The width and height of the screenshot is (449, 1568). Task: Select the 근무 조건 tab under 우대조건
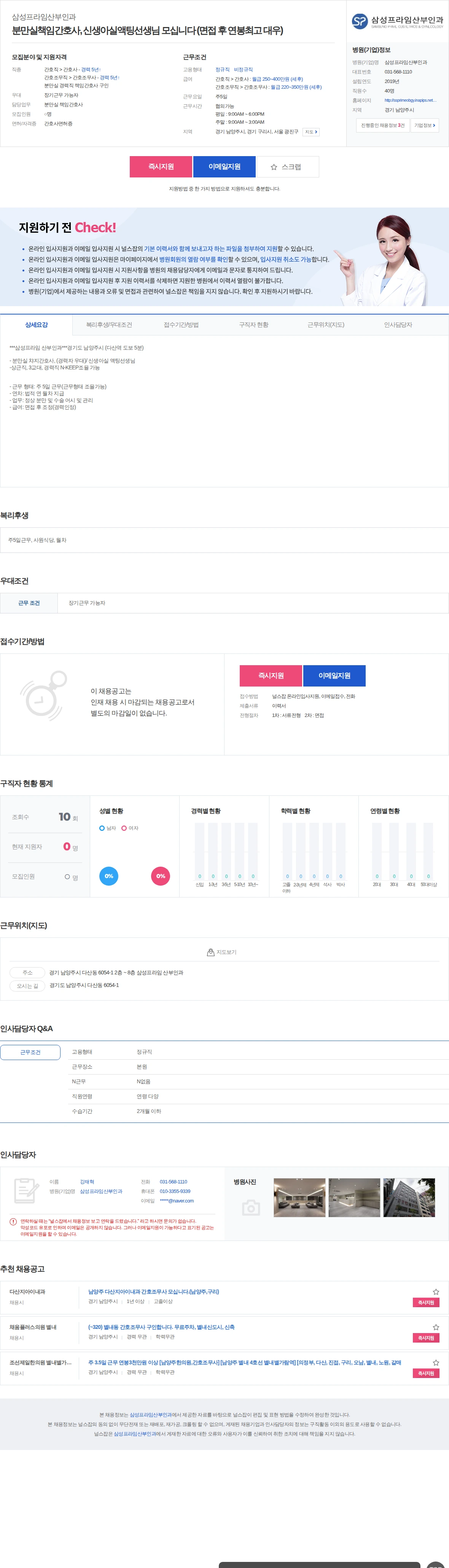(29, 603)
